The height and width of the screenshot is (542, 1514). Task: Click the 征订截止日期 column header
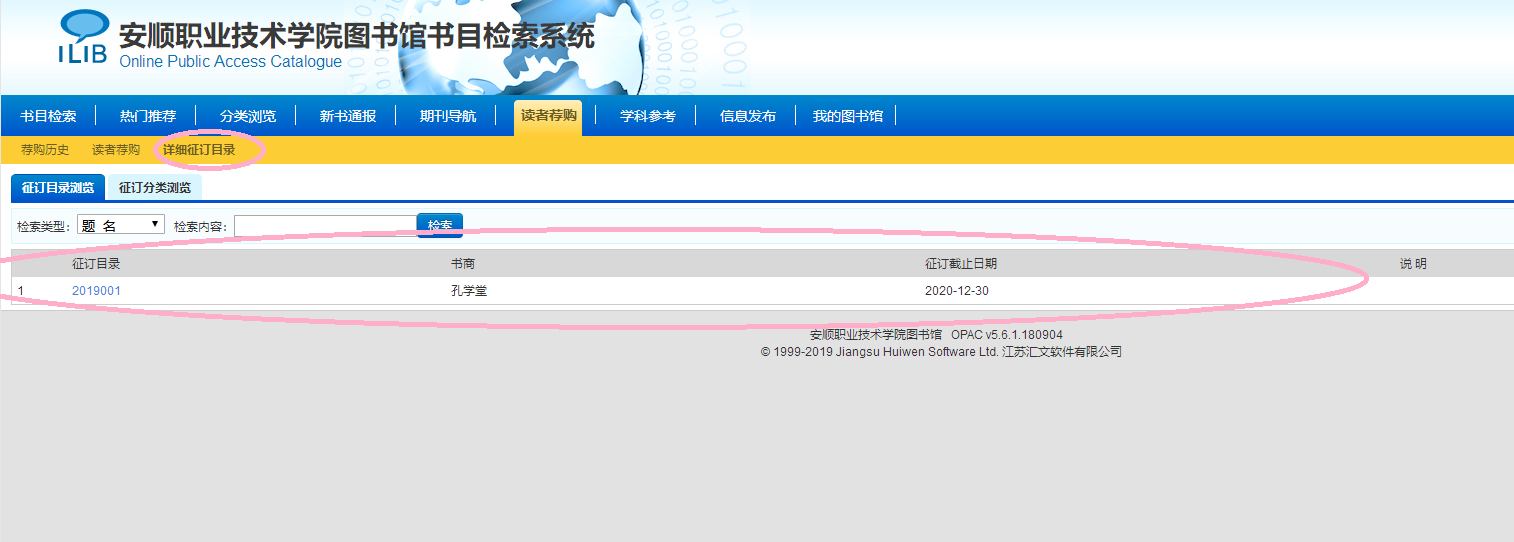coord(960,264)
